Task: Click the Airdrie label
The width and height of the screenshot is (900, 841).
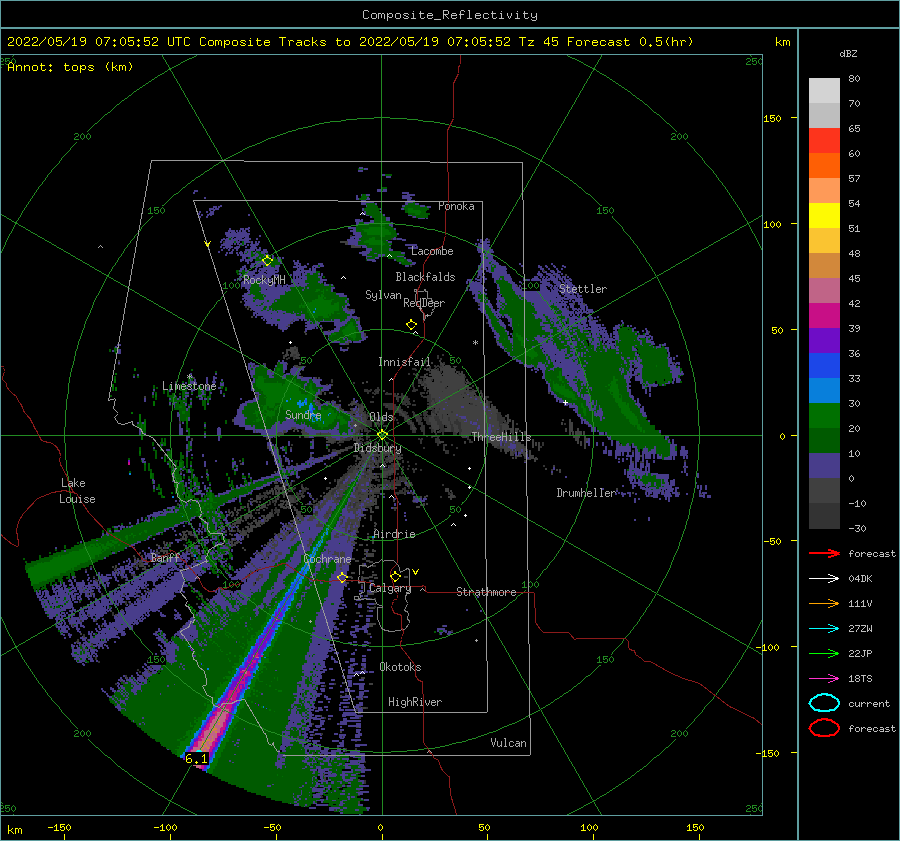Action: (x=394, y=534)
